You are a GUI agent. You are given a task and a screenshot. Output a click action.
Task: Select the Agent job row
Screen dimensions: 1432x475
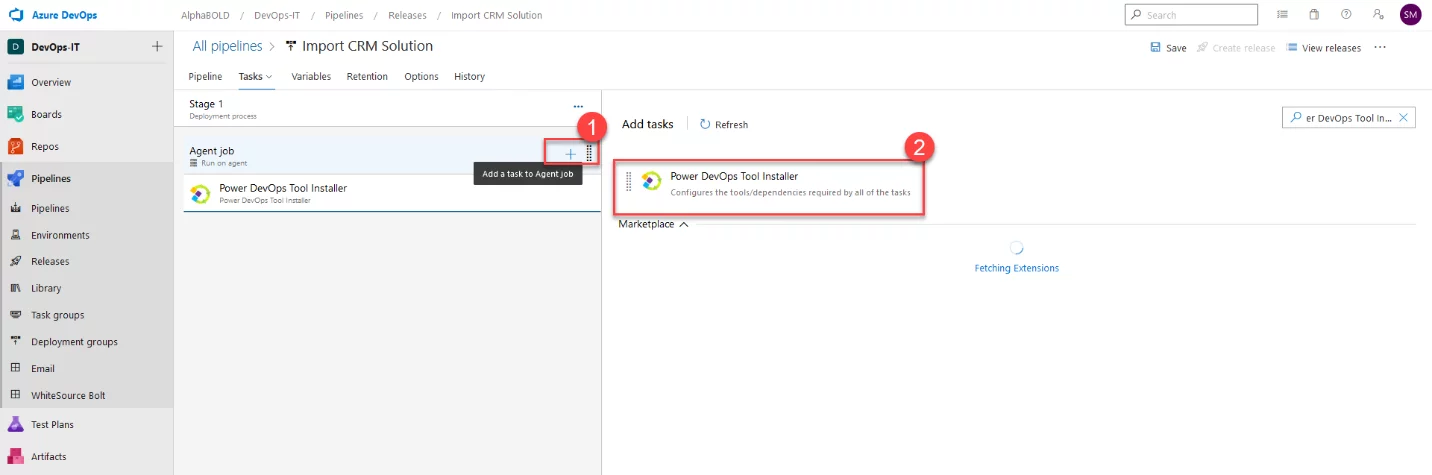387,155
